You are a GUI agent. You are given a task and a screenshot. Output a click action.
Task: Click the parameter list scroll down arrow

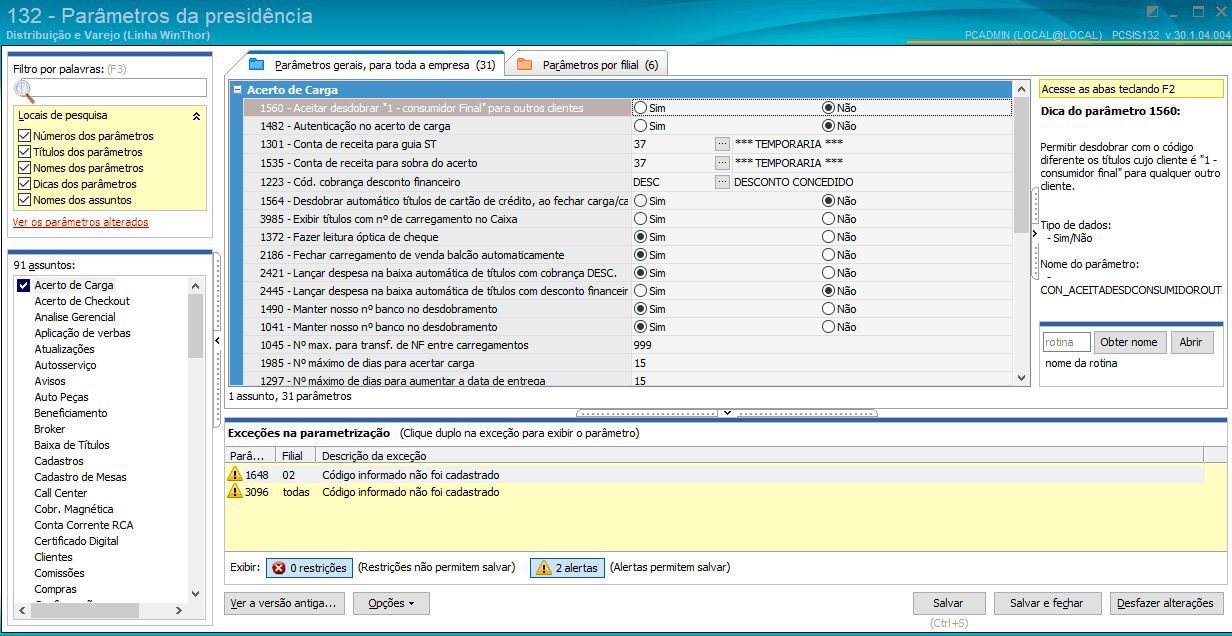pyautogui.click(x=1021, y=378)
